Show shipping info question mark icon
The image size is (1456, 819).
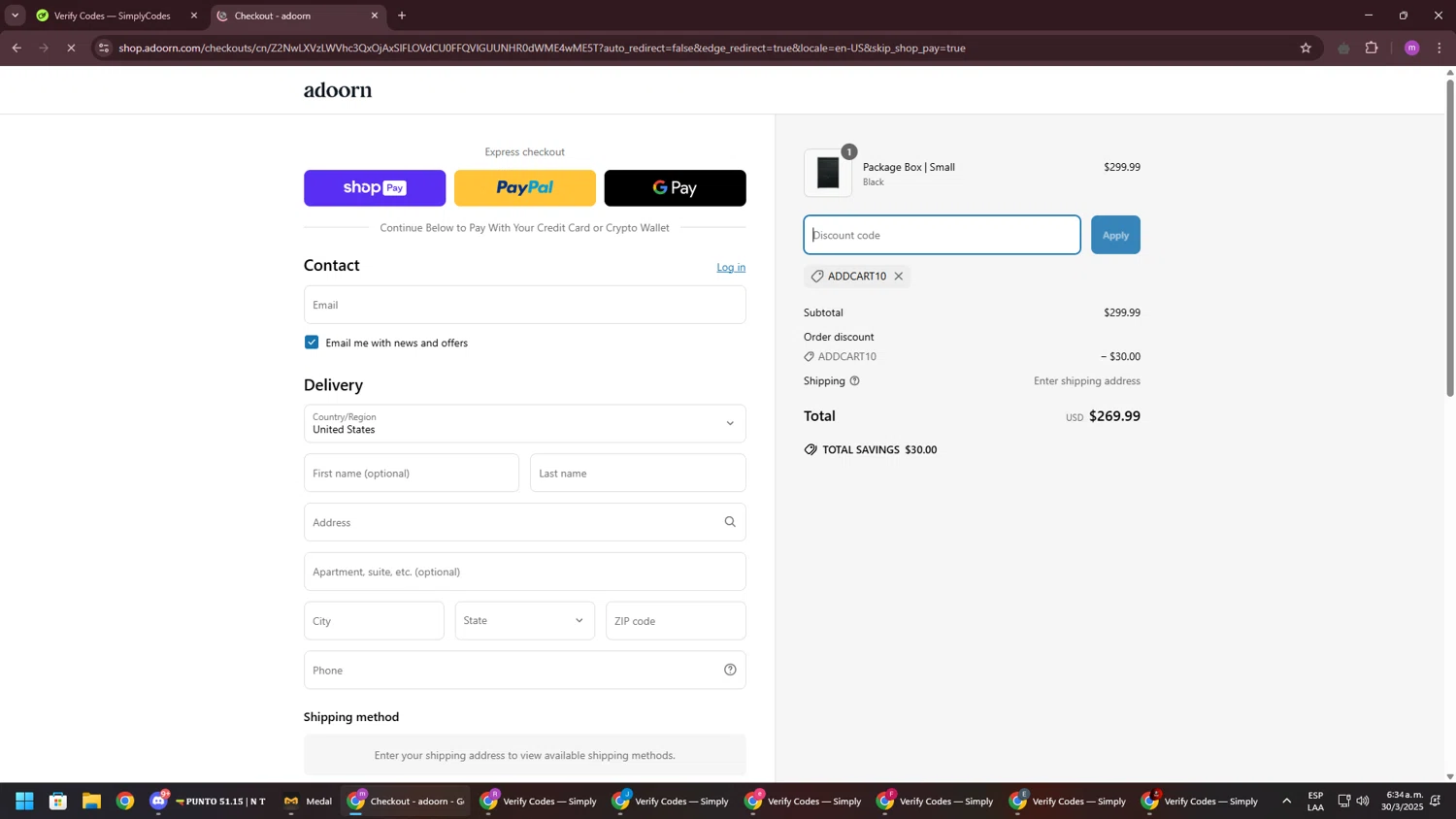pos(855,381)
